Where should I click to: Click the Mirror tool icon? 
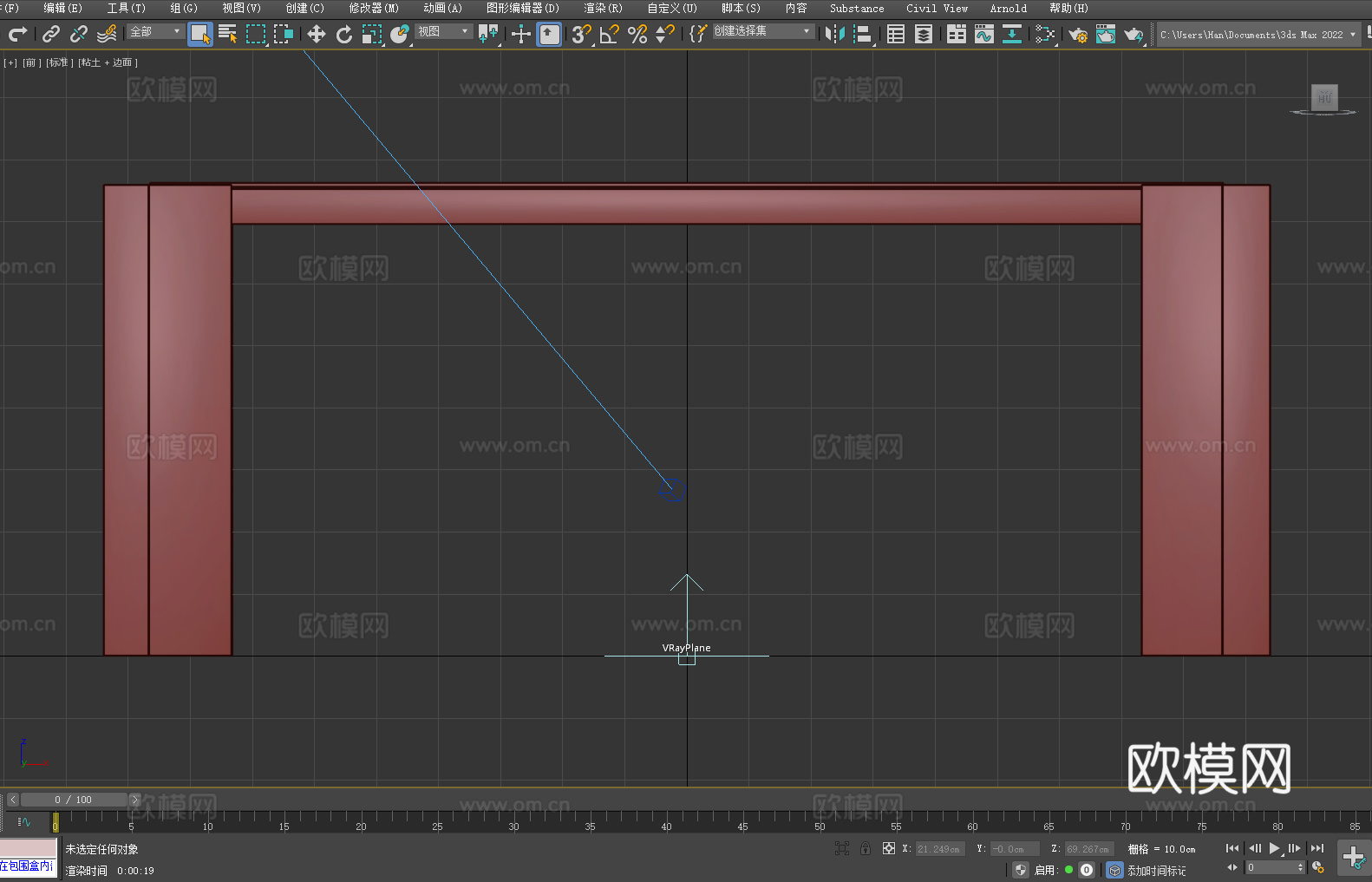click(x=835, y=34)
